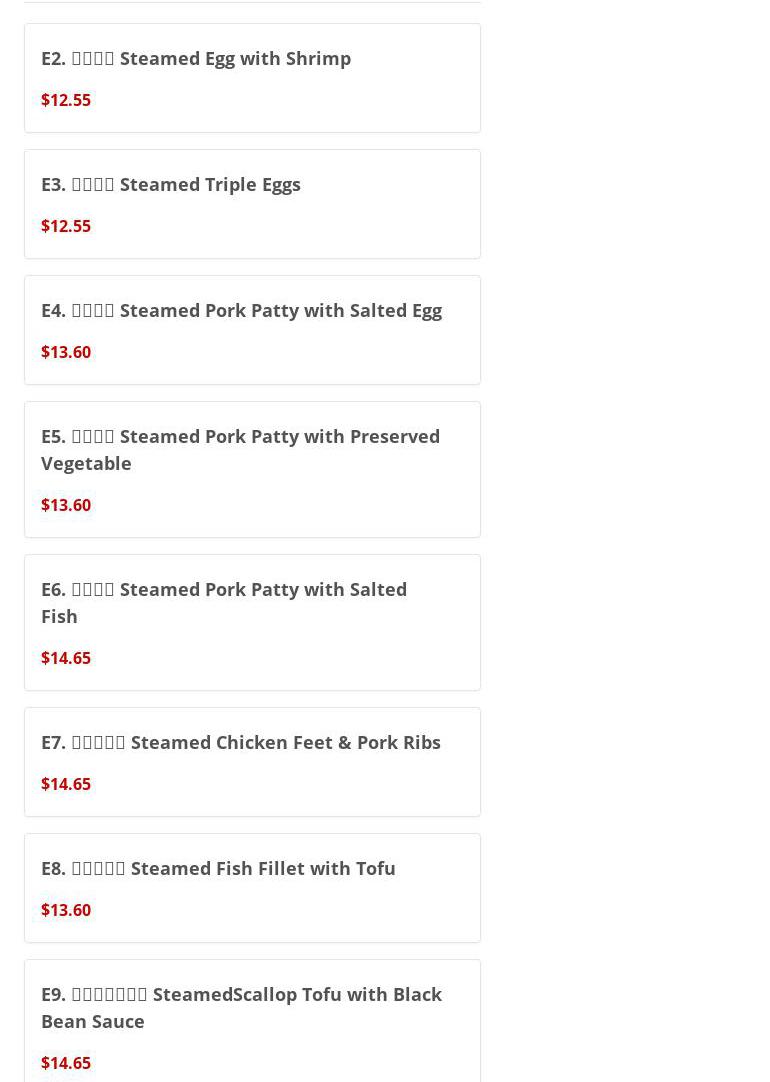This screenshot has height=1082, width=770.
Task: Choose E5 Steamed Pork Patty with Preserved Vegetable
Action: [x=240, y=449]
